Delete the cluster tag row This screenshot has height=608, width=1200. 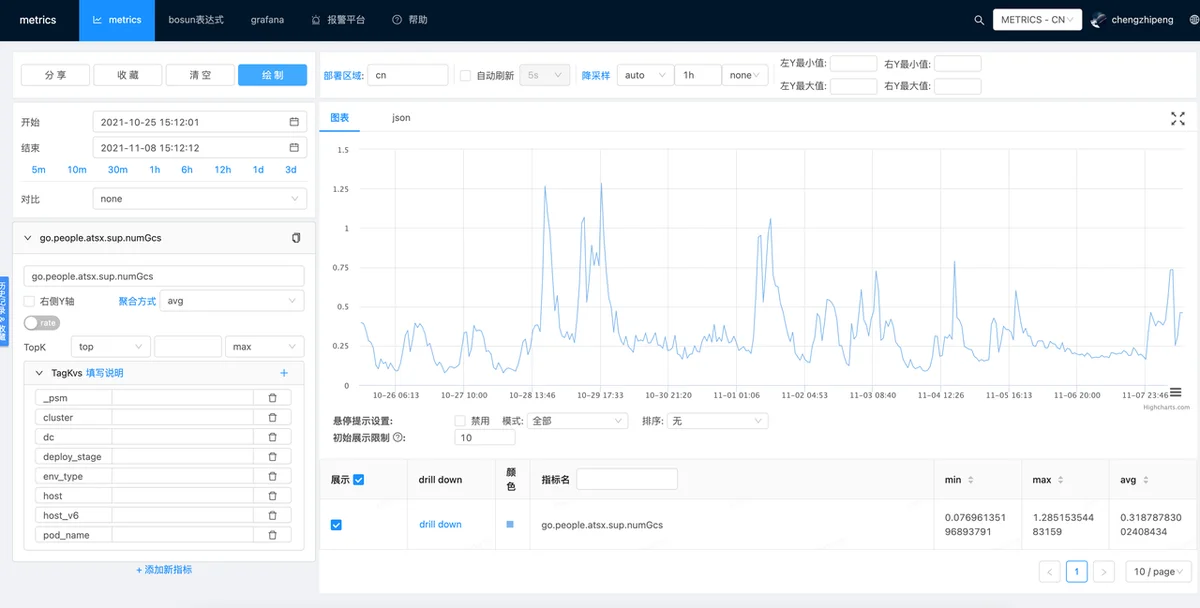(272, 417)
